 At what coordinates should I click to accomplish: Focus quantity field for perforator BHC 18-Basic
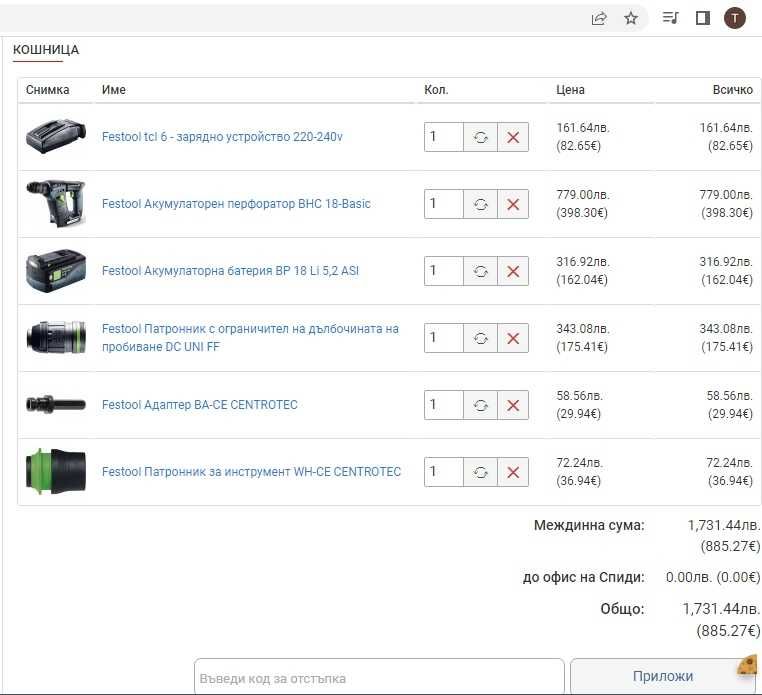pos(444,204)
